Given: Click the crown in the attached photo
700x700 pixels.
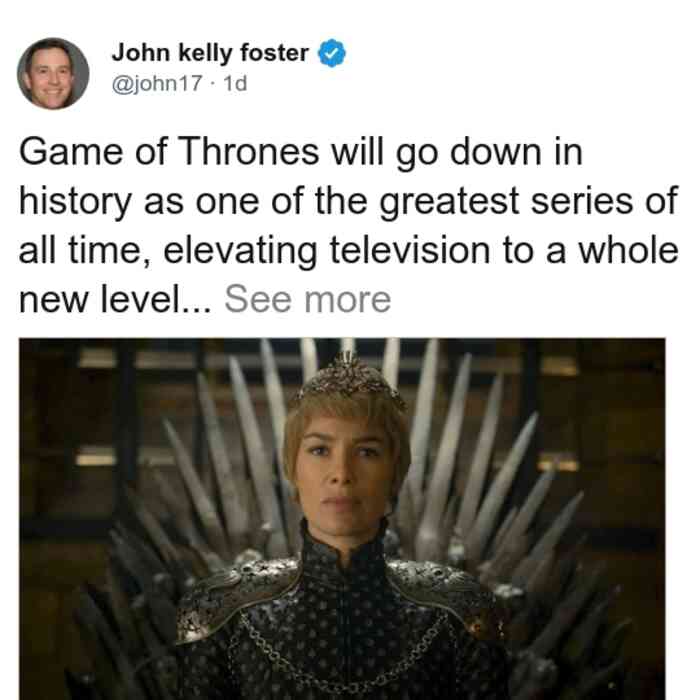Looking at the screenshot, I should [x=351, y=375].
